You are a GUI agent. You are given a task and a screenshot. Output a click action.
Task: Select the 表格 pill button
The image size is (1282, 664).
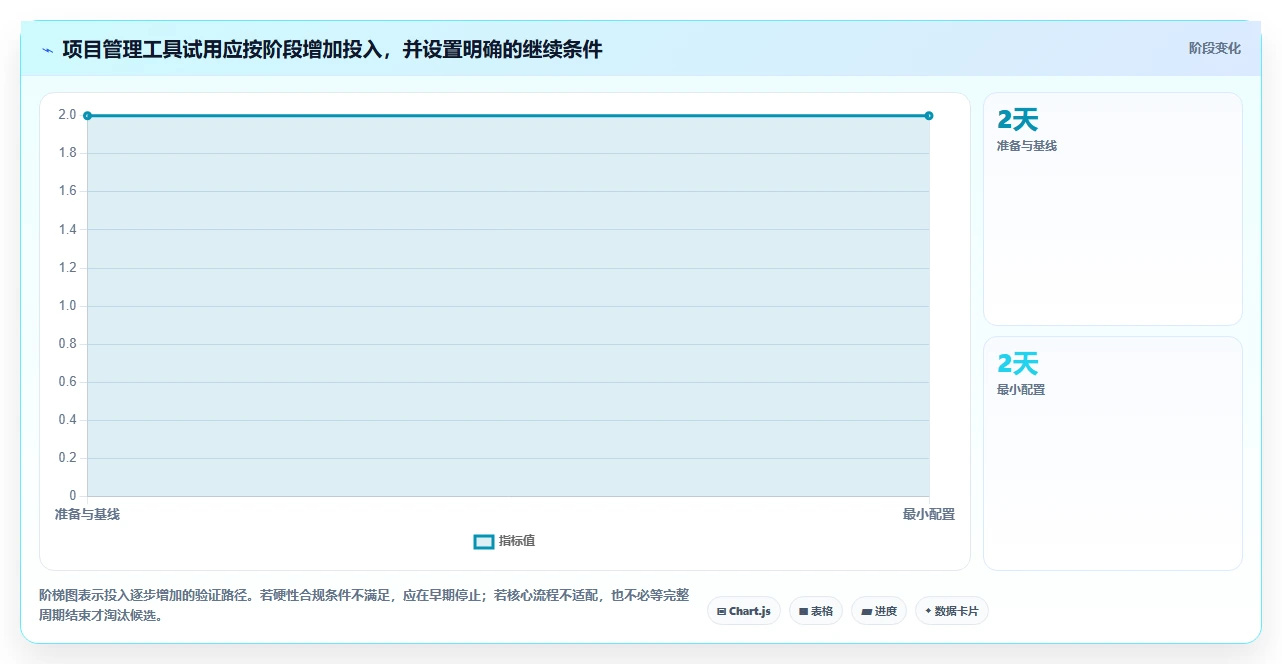(816, 611)
